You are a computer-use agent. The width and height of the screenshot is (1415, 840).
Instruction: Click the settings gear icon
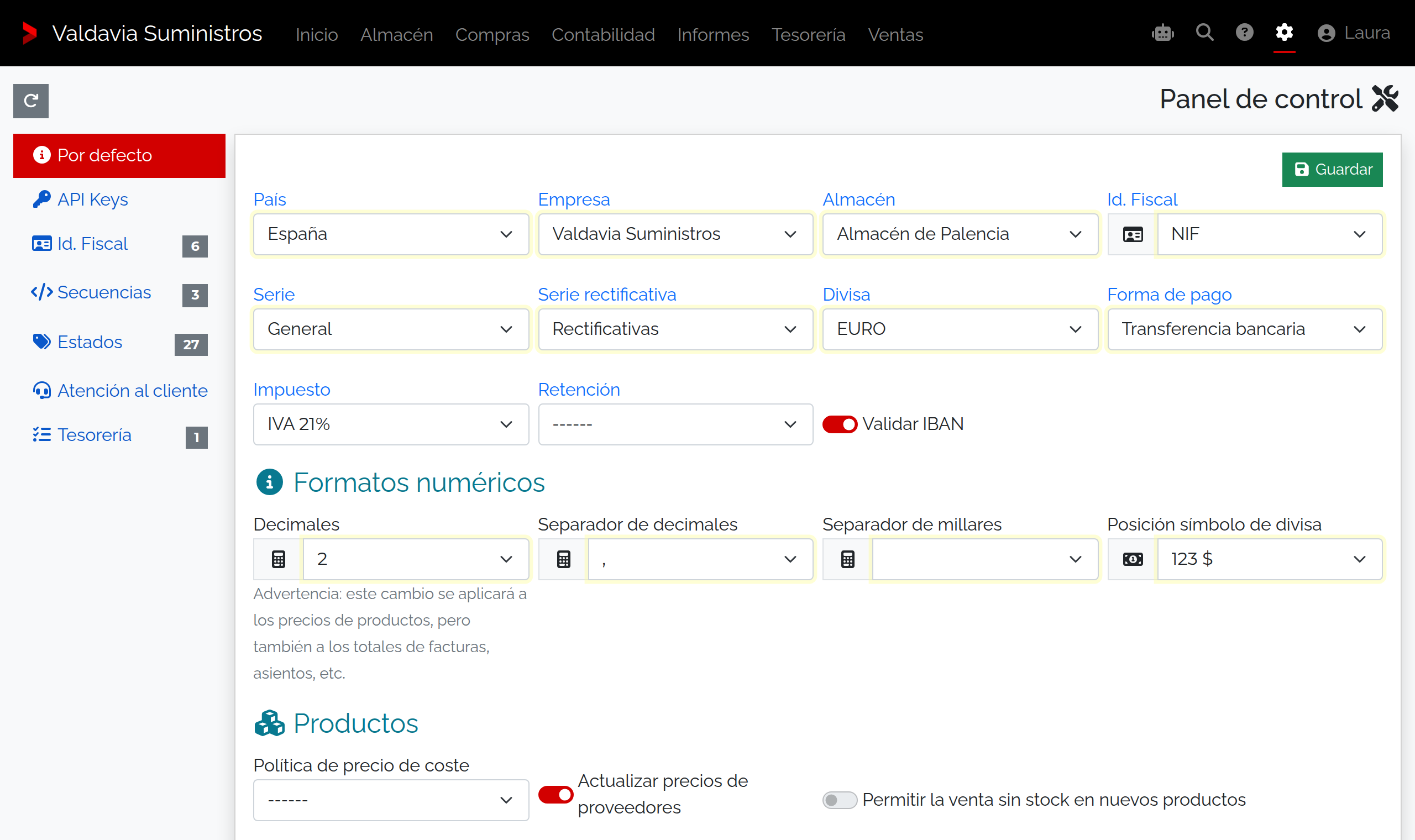click(x=1284, y=33)
